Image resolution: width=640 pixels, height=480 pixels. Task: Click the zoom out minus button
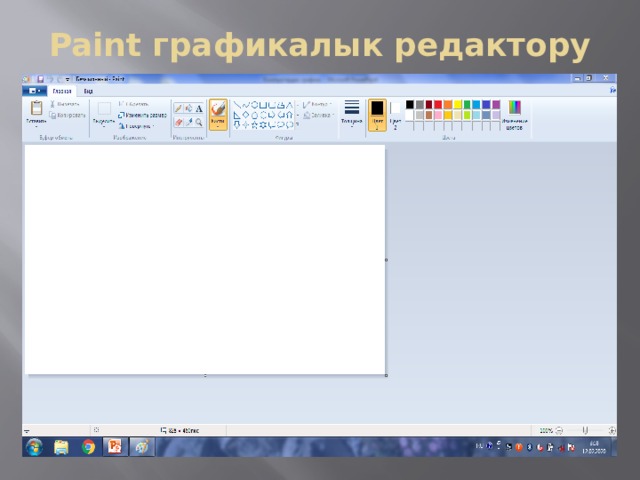(559, 430)
